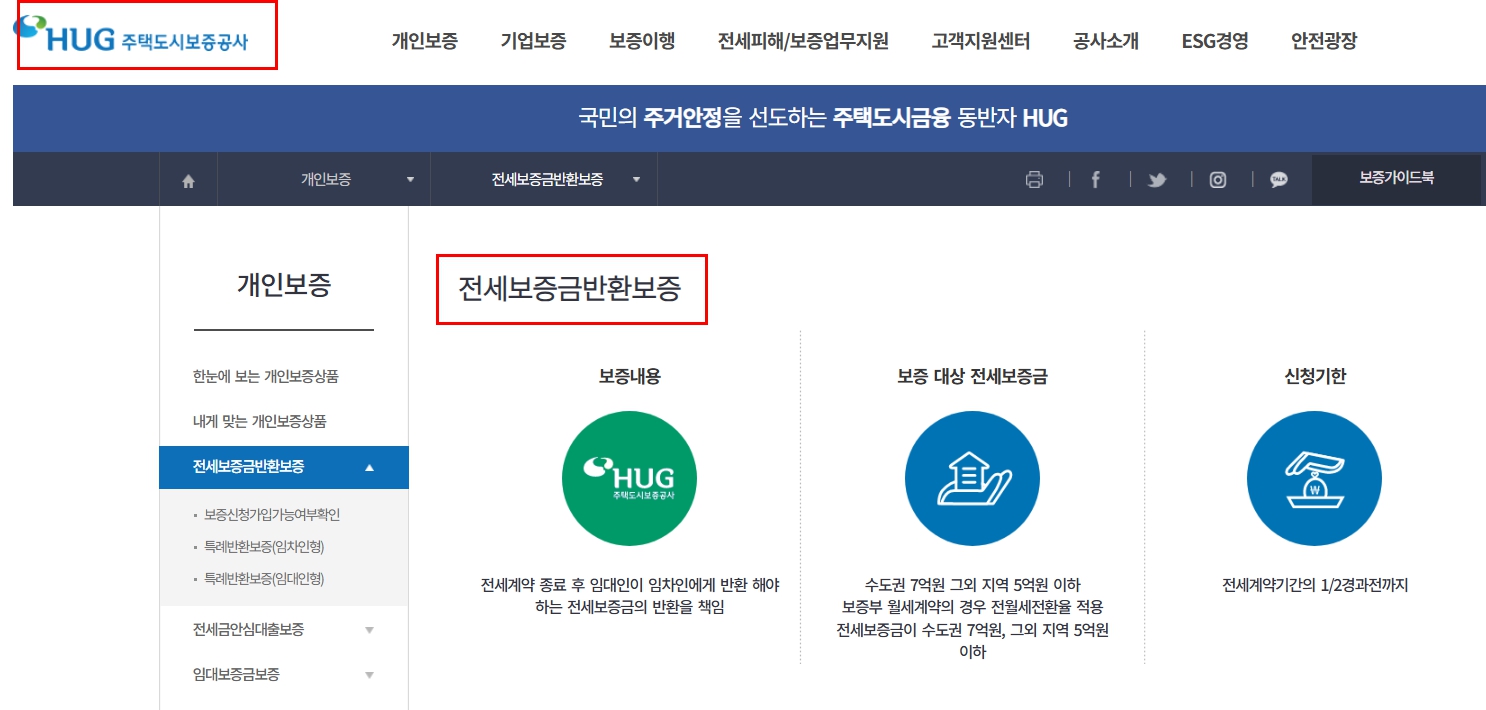
Task: Click the 신청기한 column heading
Action: [x=1315, y=377]
